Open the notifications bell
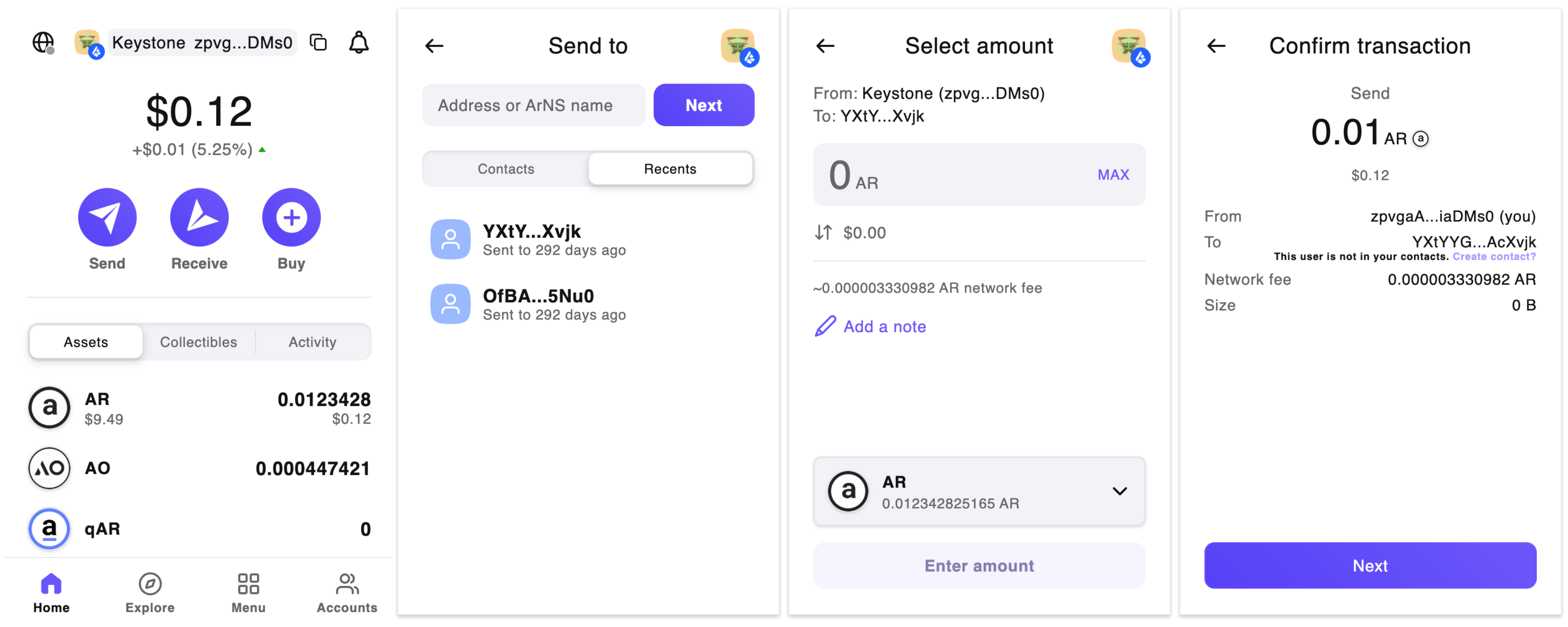Image resolution: width=1568 pixels, height=627 pixels. [358, 43]
